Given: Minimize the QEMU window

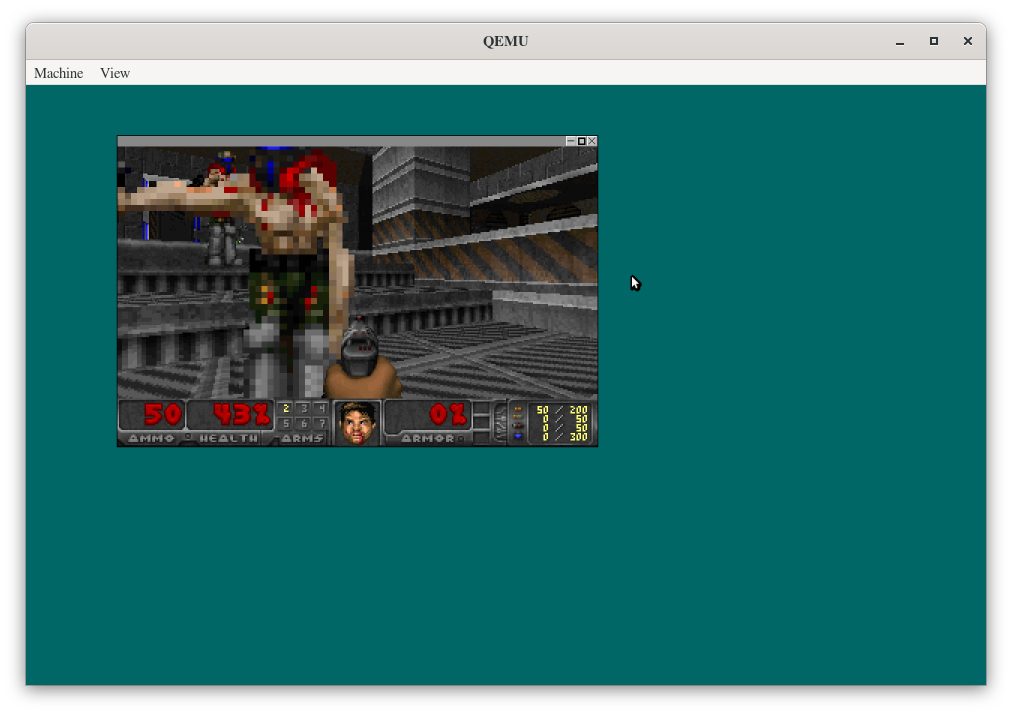Looking at the screenshot, I should 900,41.
